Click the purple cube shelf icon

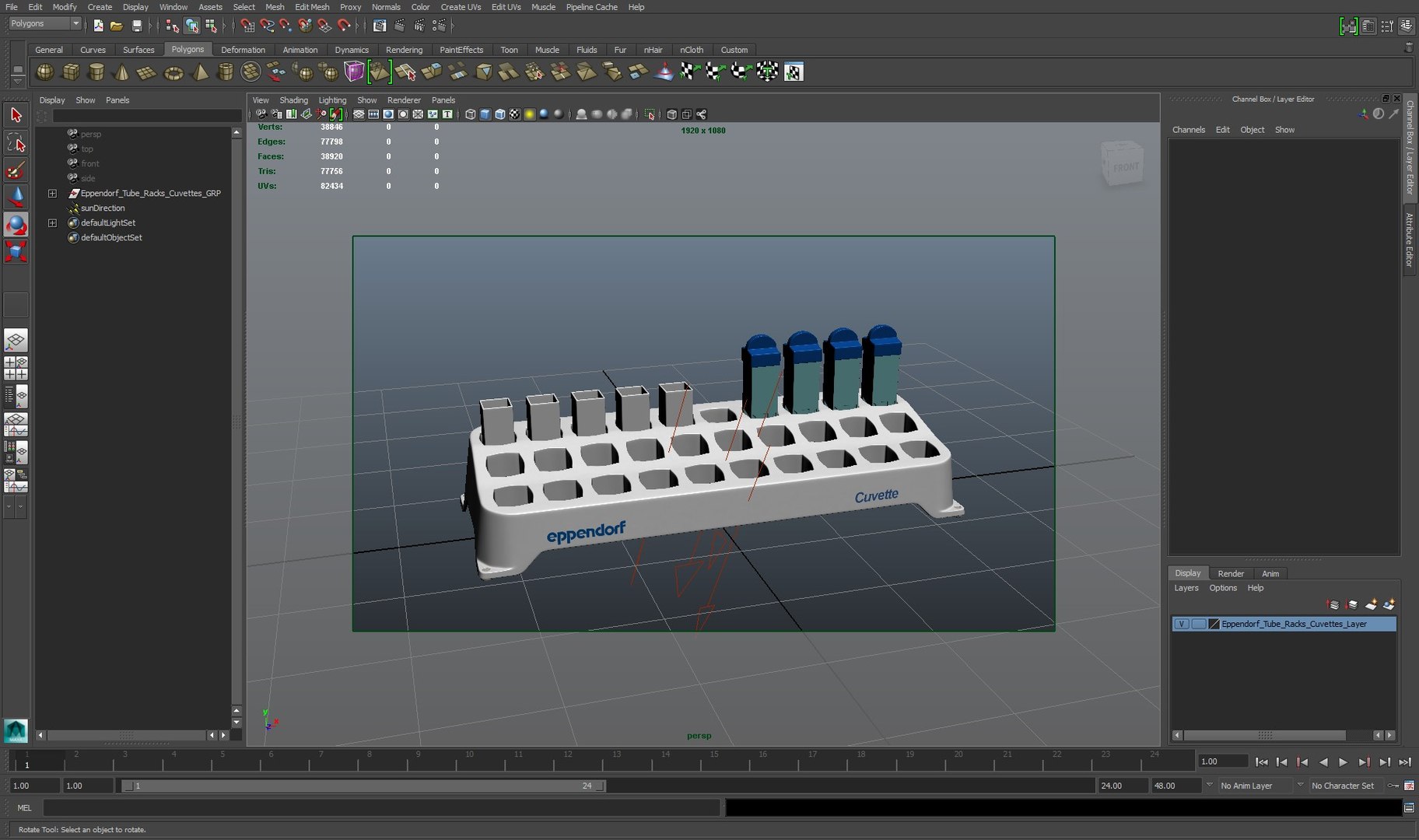click(354, 72)
